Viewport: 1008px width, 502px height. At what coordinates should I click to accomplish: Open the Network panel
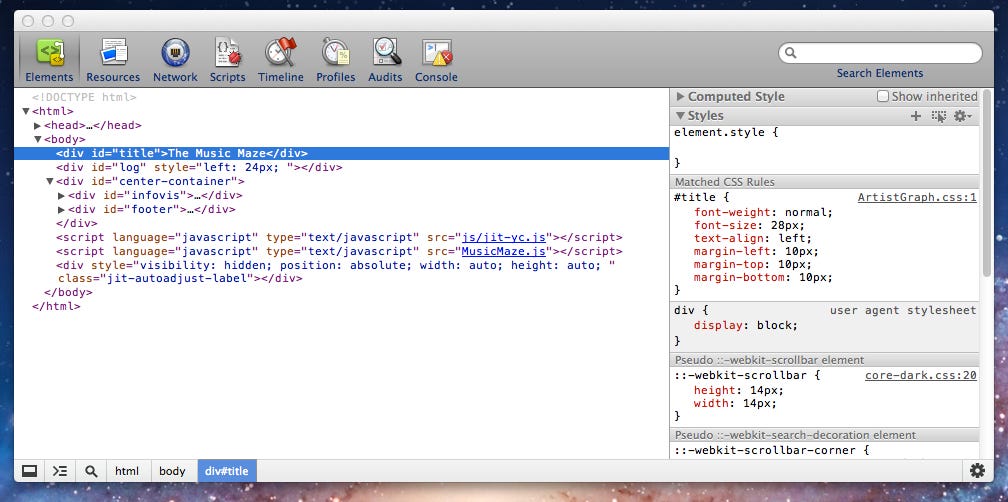[x=175, y=60]
